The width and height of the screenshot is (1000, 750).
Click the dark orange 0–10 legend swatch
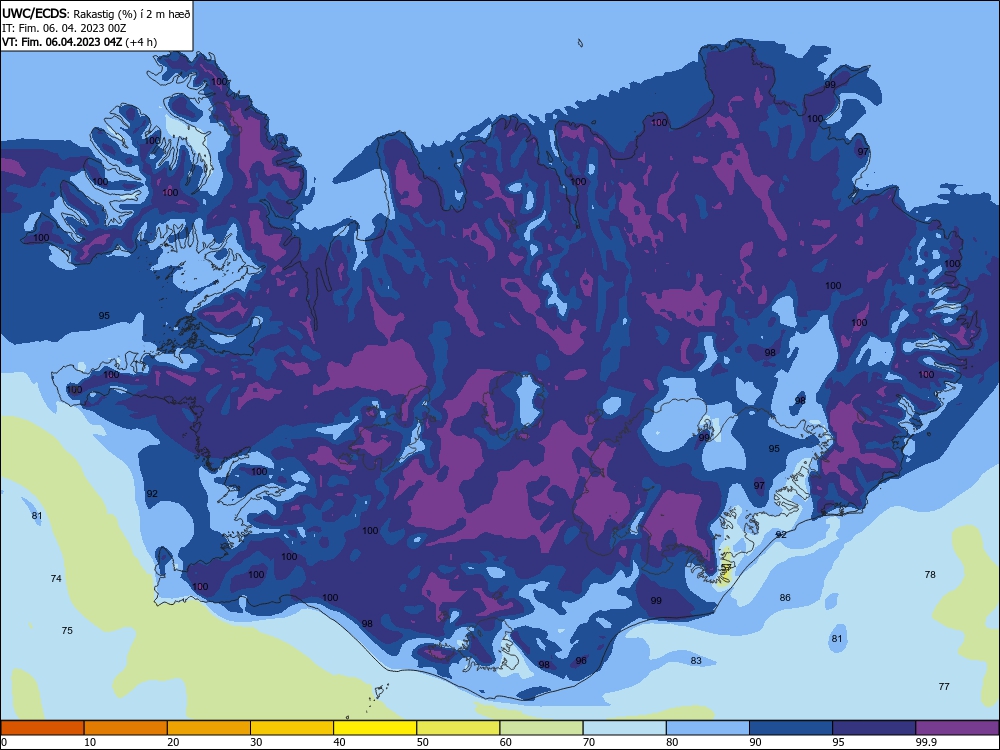click(x=42, y=728)
